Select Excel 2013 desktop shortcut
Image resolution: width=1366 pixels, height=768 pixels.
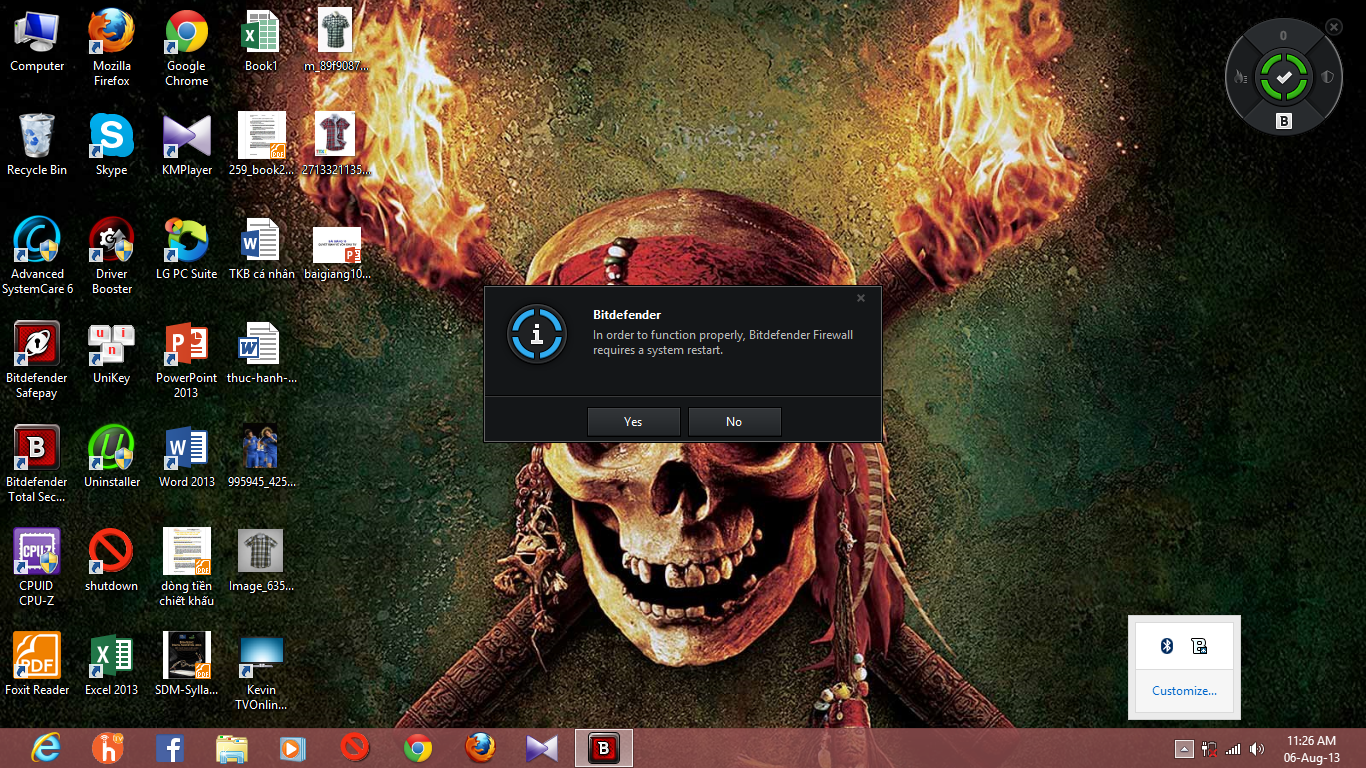pyautogui.click(x=112, y=665)
